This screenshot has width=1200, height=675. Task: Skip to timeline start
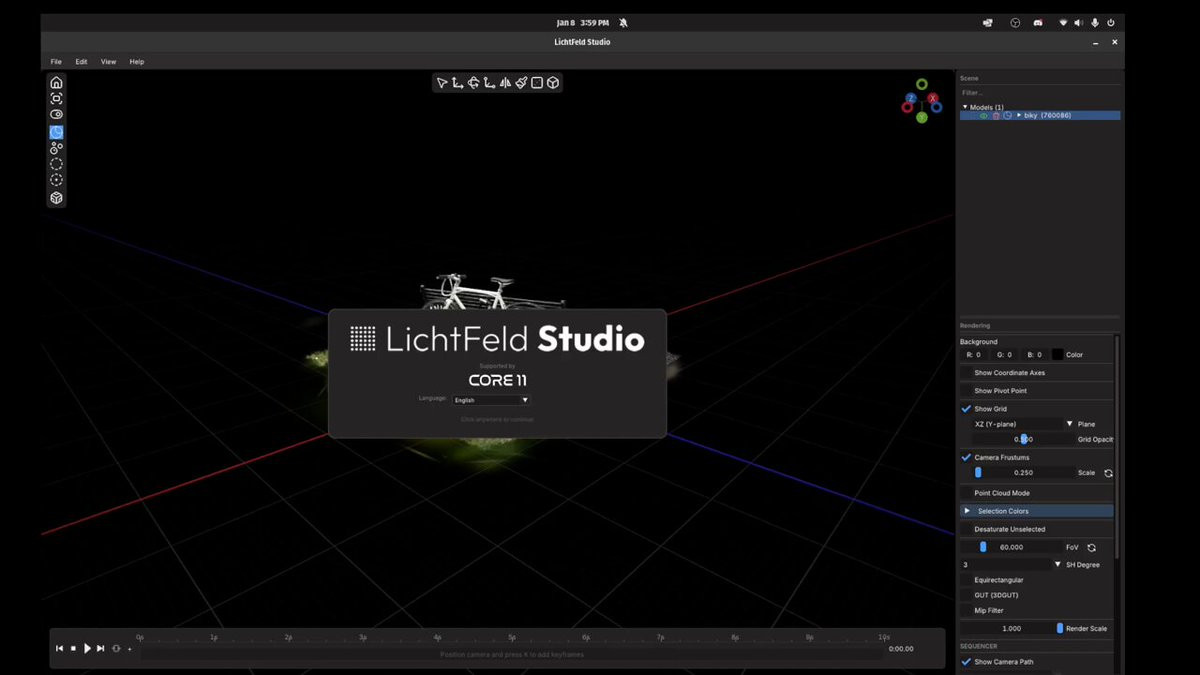click(59, 649)
